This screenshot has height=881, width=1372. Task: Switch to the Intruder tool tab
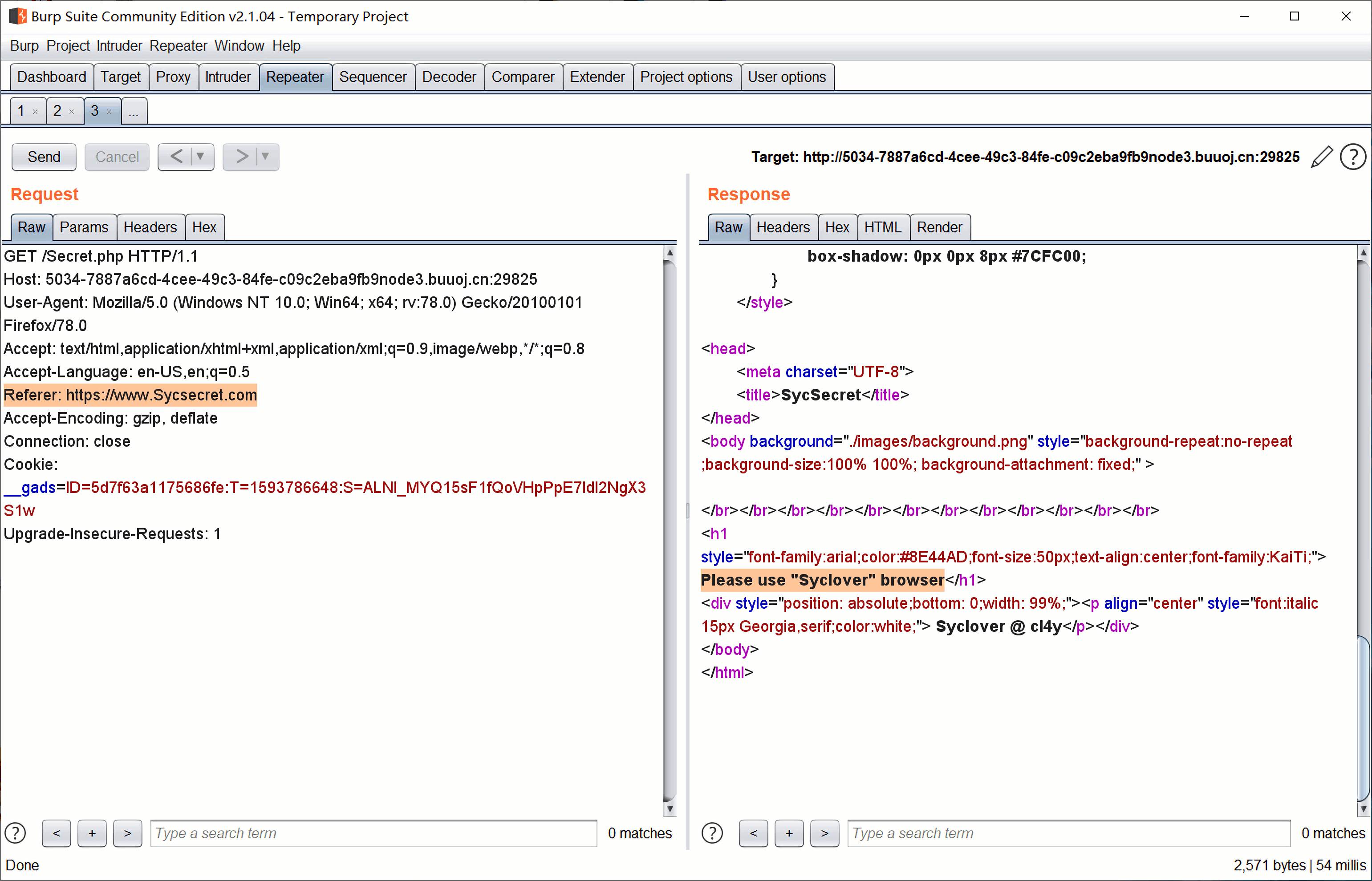tap(228, 77)
